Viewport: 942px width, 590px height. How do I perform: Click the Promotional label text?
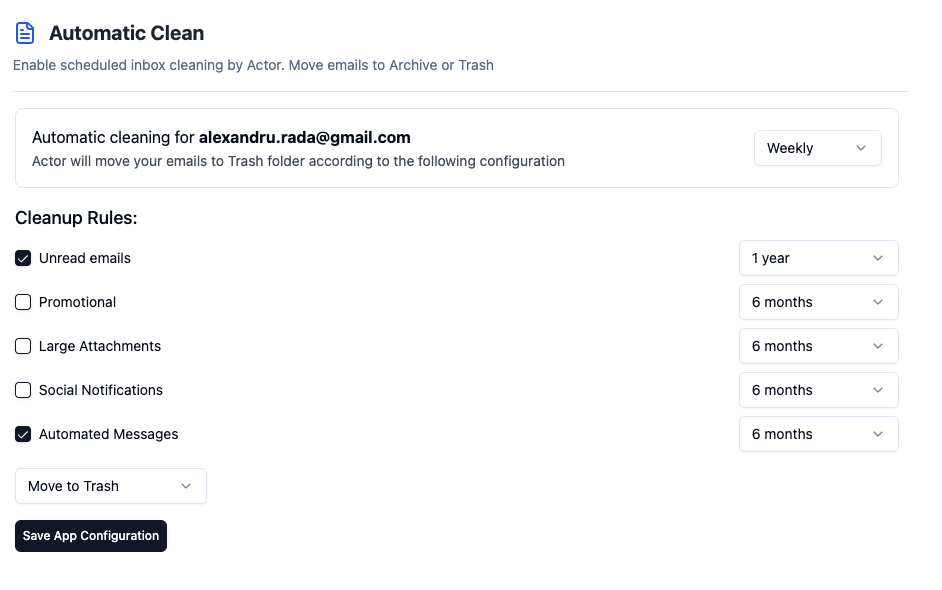(77, 302)
